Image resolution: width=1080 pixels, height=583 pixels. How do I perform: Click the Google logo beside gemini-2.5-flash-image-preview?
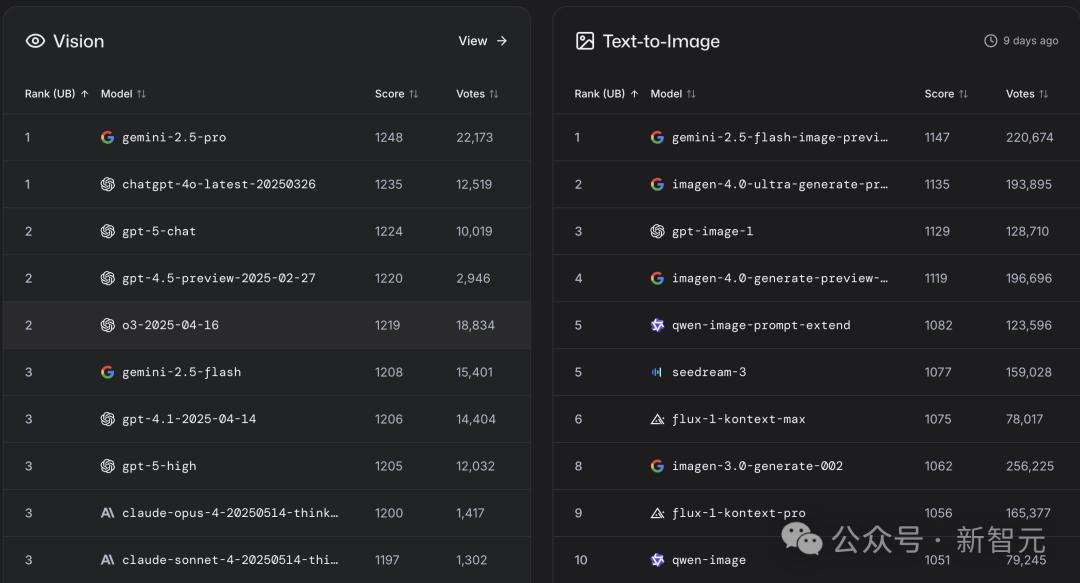click(x=657, y=137)
